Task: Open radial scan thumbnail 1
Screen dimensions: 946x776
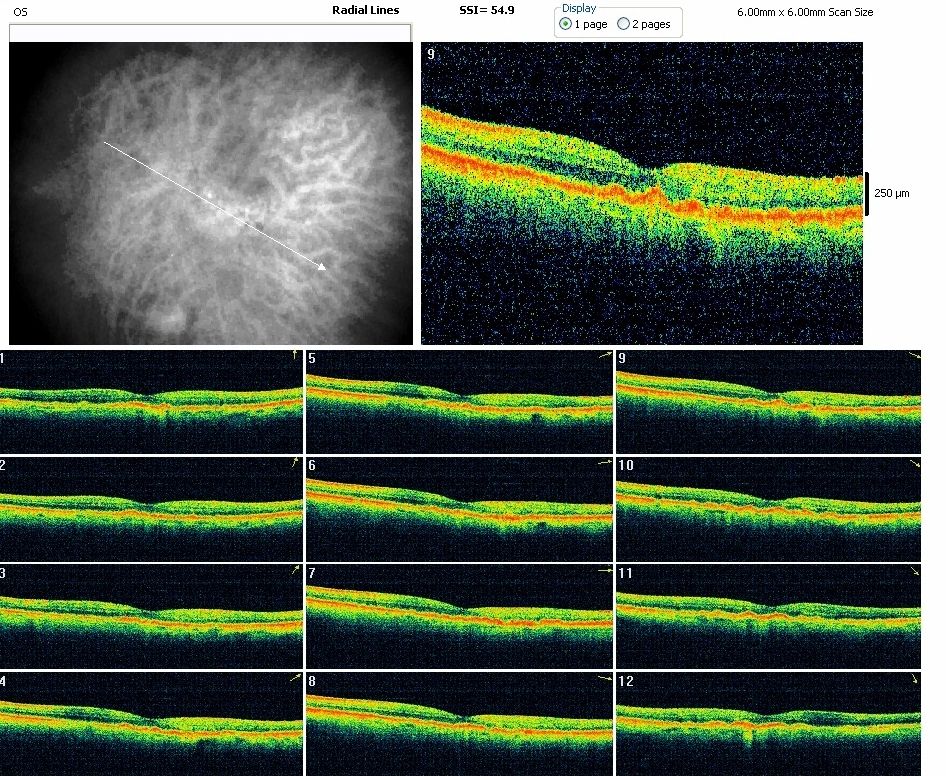Action: (x=150, y=400)
